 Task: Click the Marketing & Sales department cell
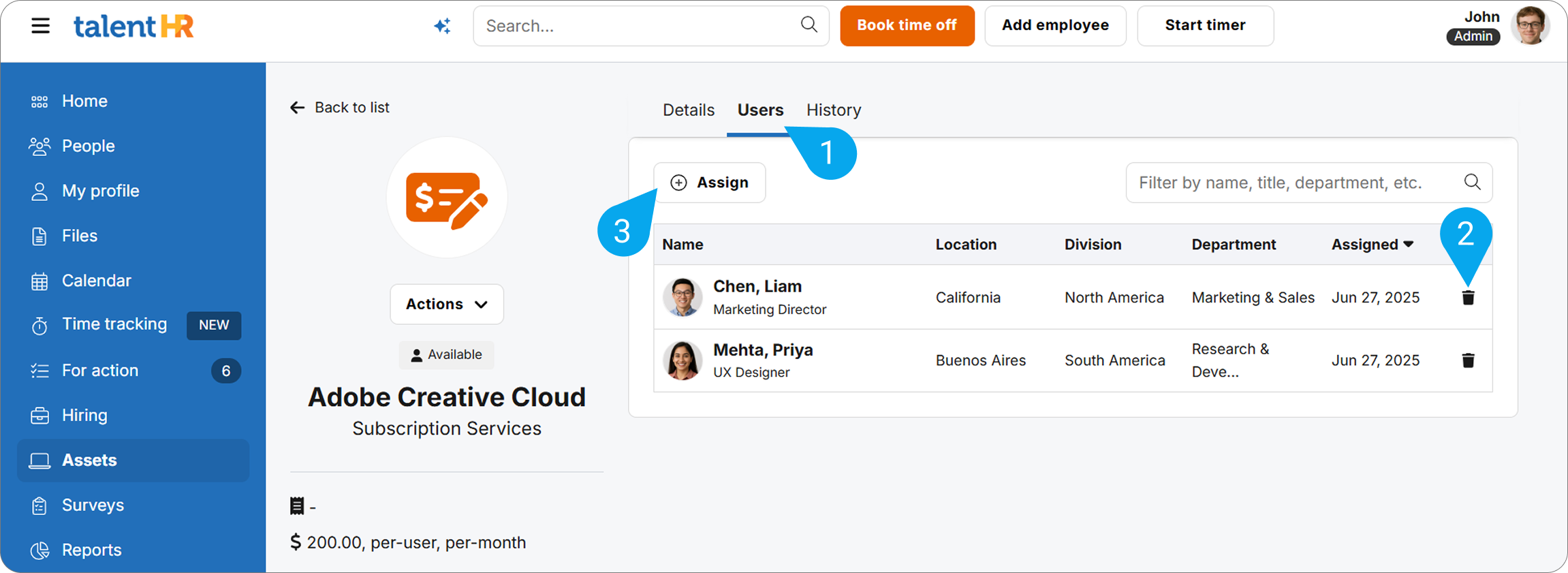pos(1253,298)
